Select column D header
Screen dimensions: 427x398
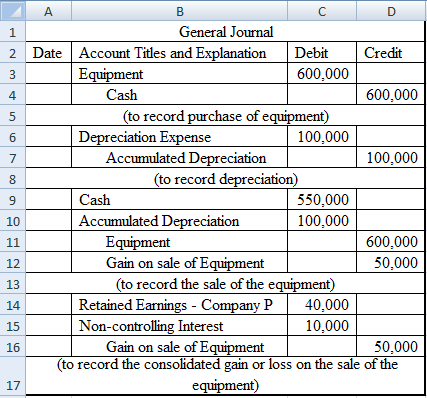click(391, 11)
